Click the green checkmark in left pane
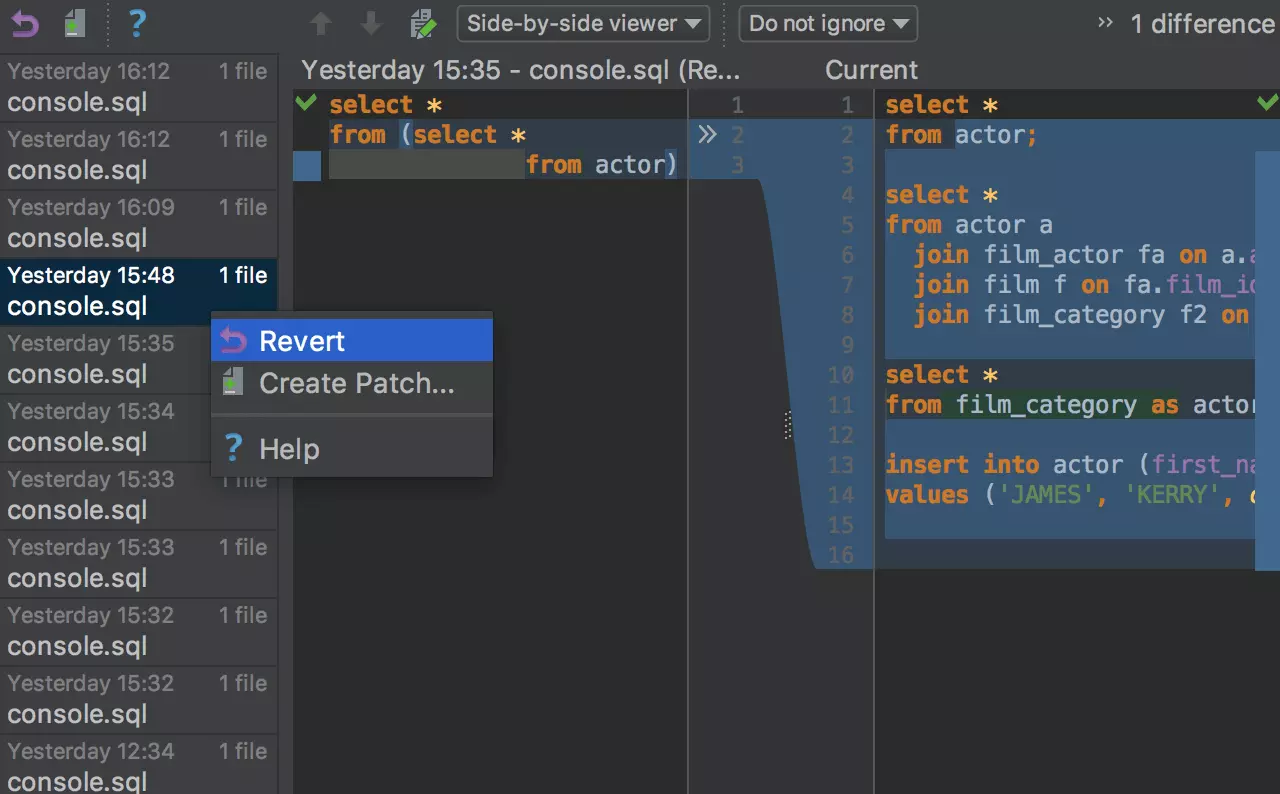The height and width of the screenshot is (794, 1280). click(307, 103)
